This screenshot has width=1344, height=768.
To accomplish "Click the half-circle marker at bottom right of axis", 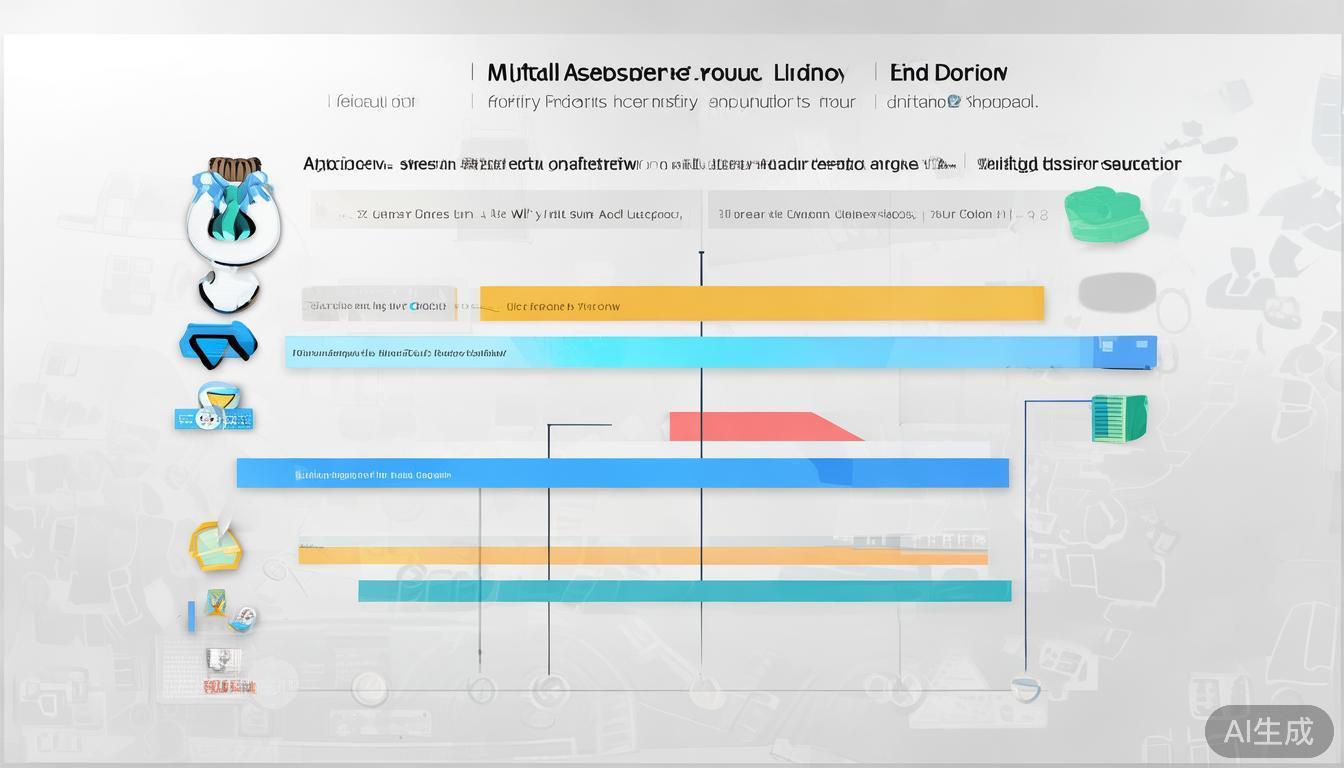I will (1025, 688).
